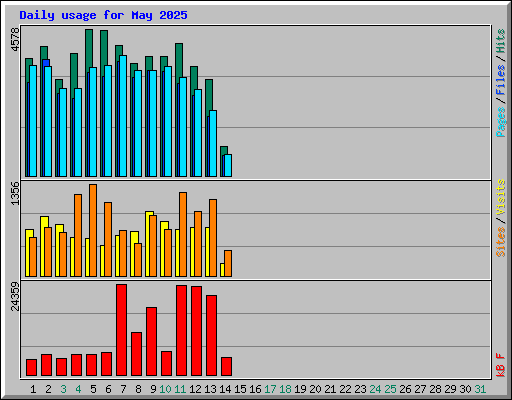Click the day 26 label on x-axis
The height and width of the screenshot is (400, 512).
coord(405,389)
